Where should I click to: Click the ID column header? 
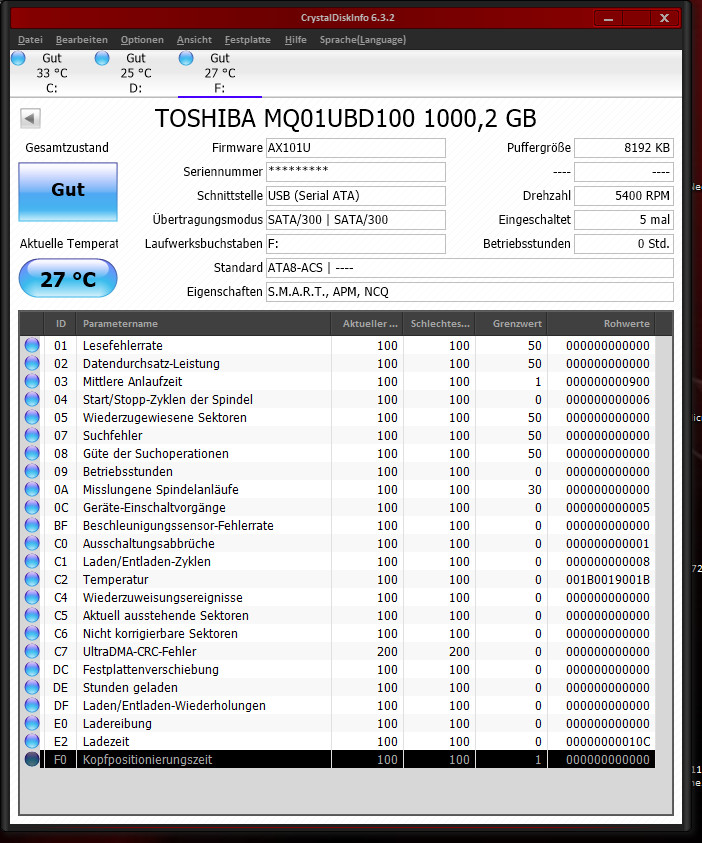point(60,324)
